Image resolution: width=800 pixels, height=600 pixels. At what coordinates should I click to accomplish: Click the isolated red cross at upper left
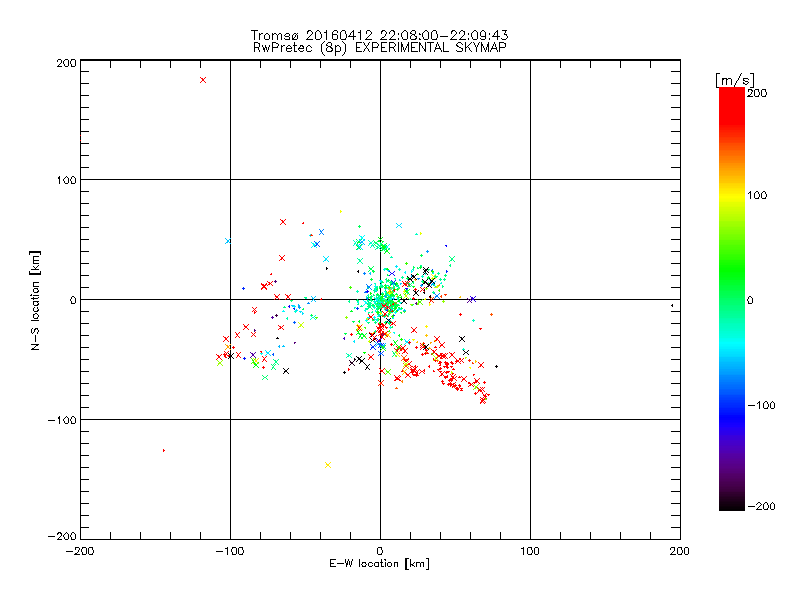(203, 80)
